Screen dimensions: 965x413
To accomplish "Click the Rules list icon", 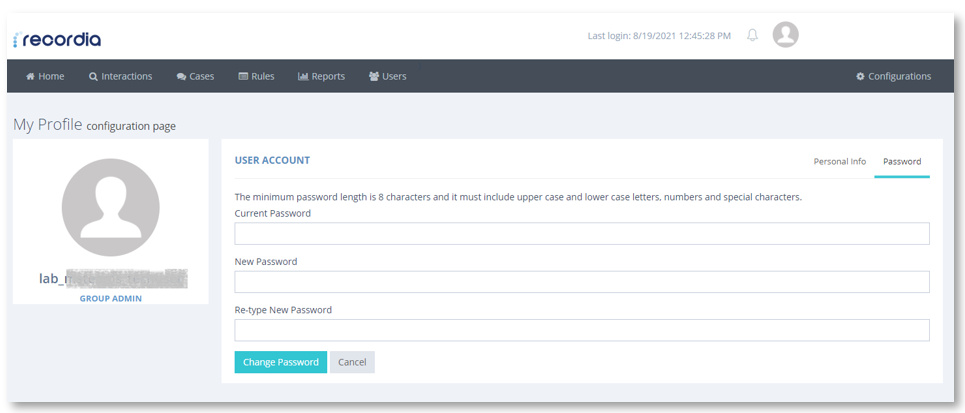I will 243,76.
